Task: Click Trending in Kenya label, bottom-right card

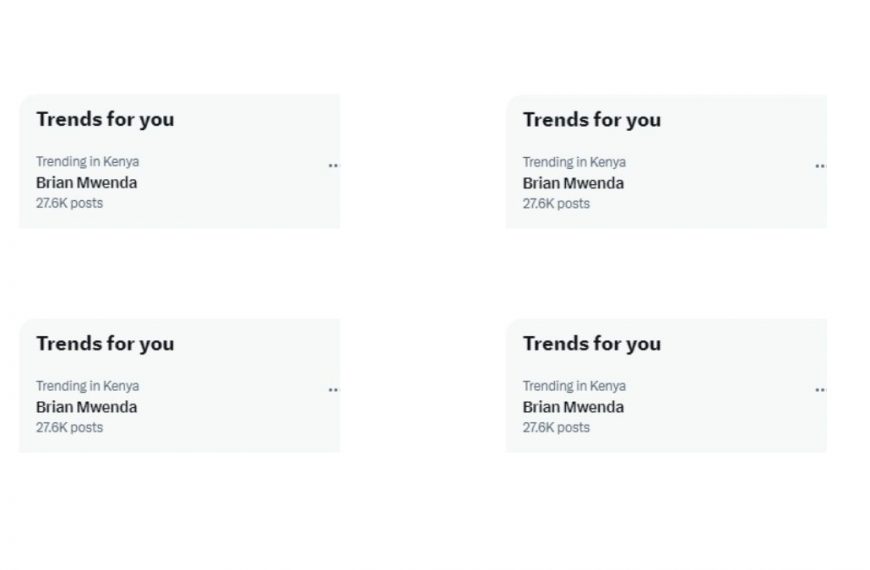Action: click(x=574, y=386)
